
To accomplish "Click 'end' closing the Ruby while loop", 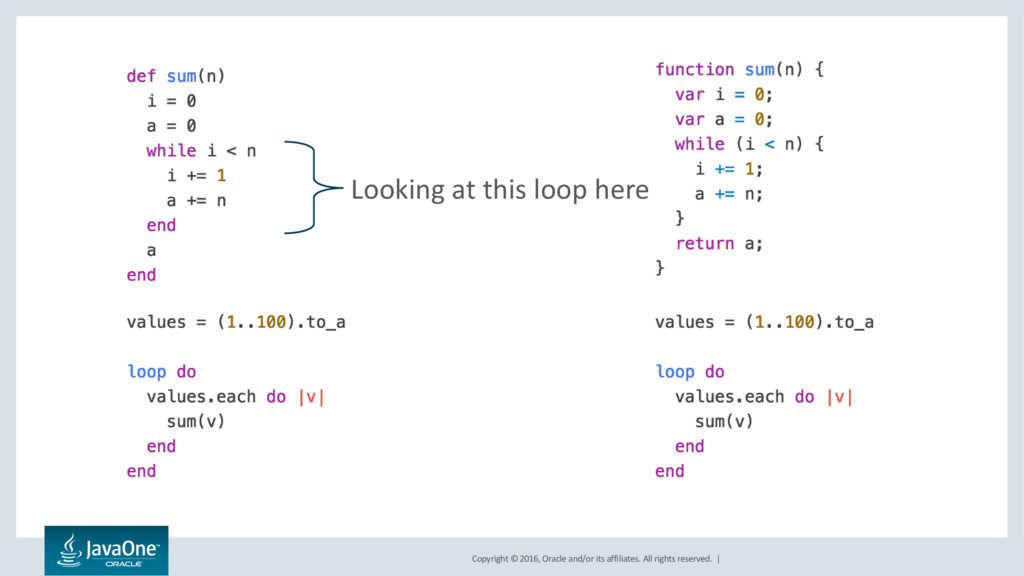I will coord(161,225).
